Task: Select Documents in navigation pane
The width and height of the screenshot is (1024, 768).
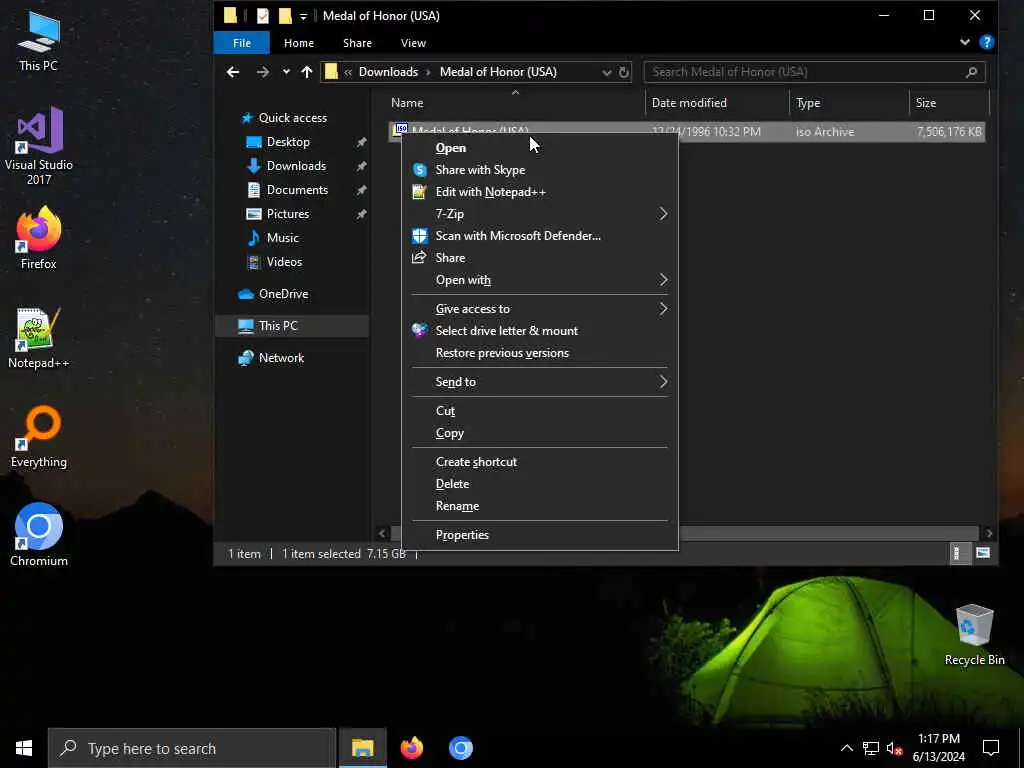Action: click(x=296, y=190)
